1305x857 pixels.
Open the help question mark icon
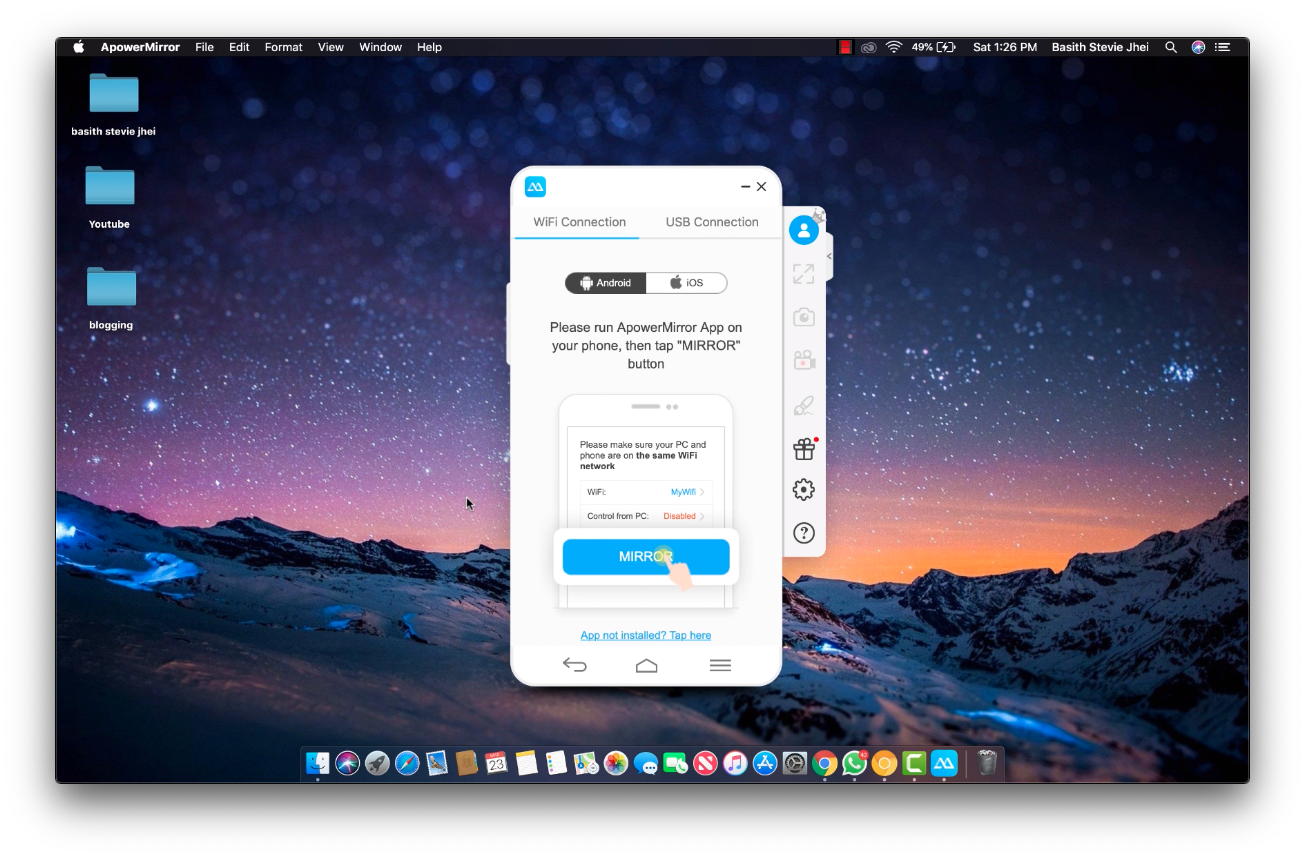click(803, 533)
